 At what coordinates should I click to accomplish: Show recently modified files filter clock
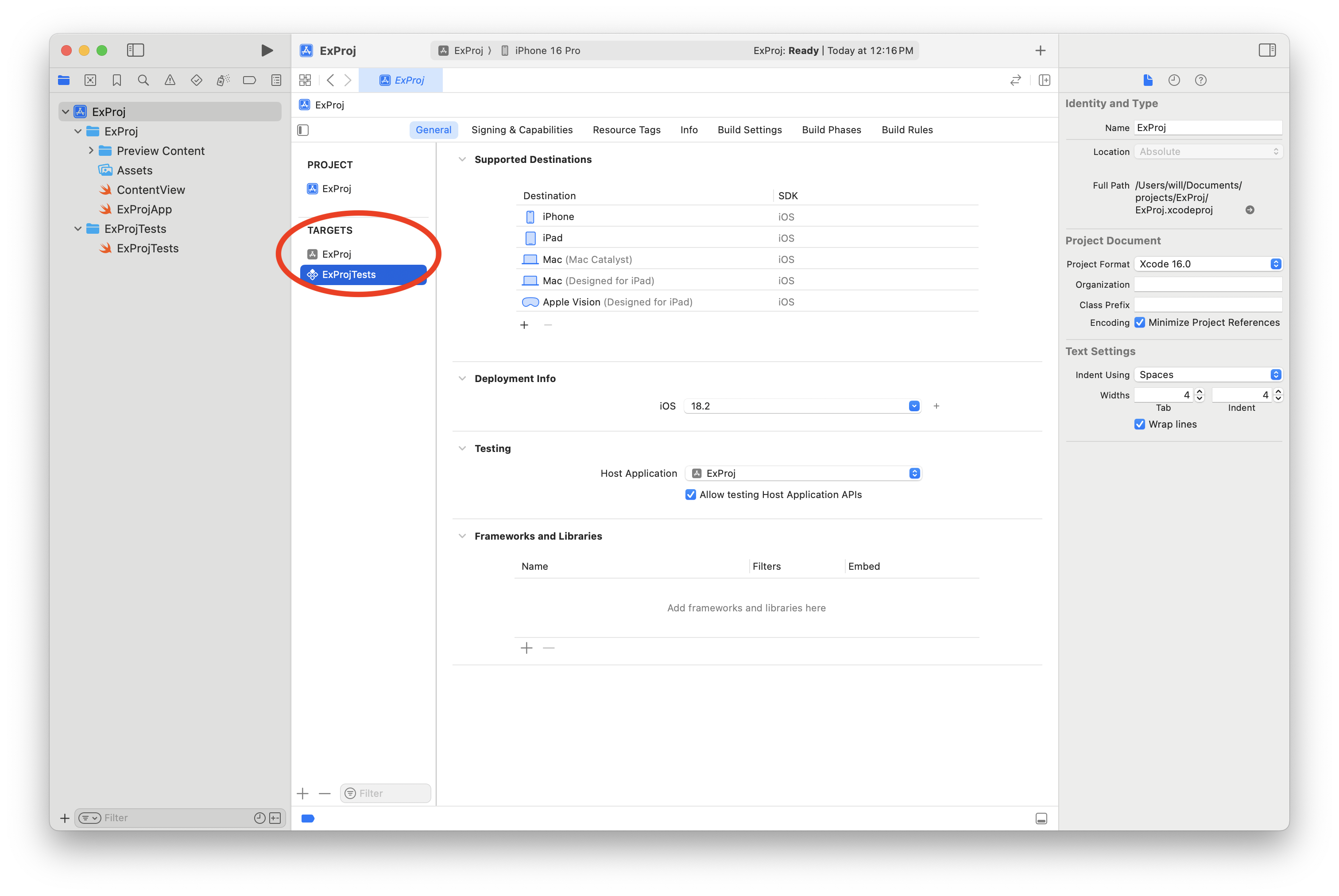[259, 818]
